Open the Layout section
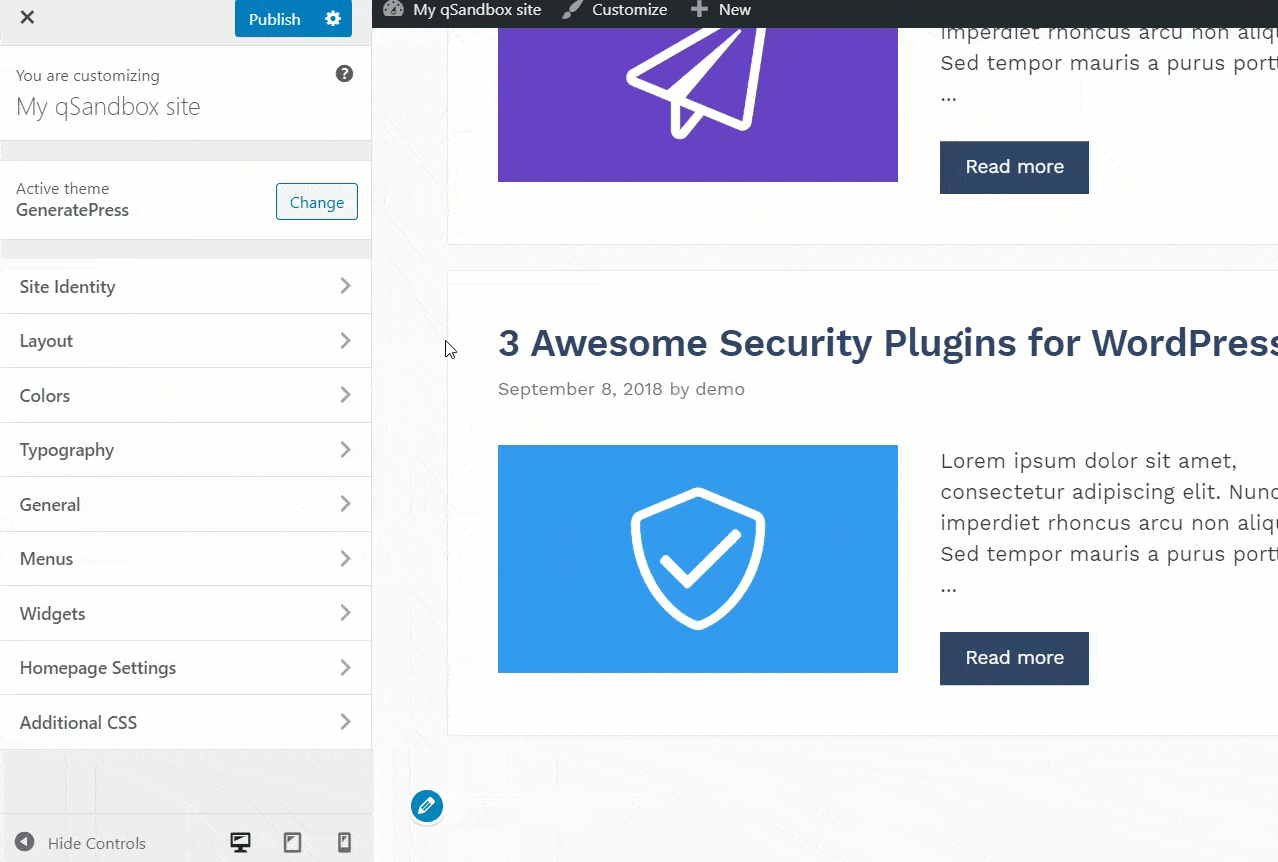The height and width of the screenshot is (862, 1278). 185,341
